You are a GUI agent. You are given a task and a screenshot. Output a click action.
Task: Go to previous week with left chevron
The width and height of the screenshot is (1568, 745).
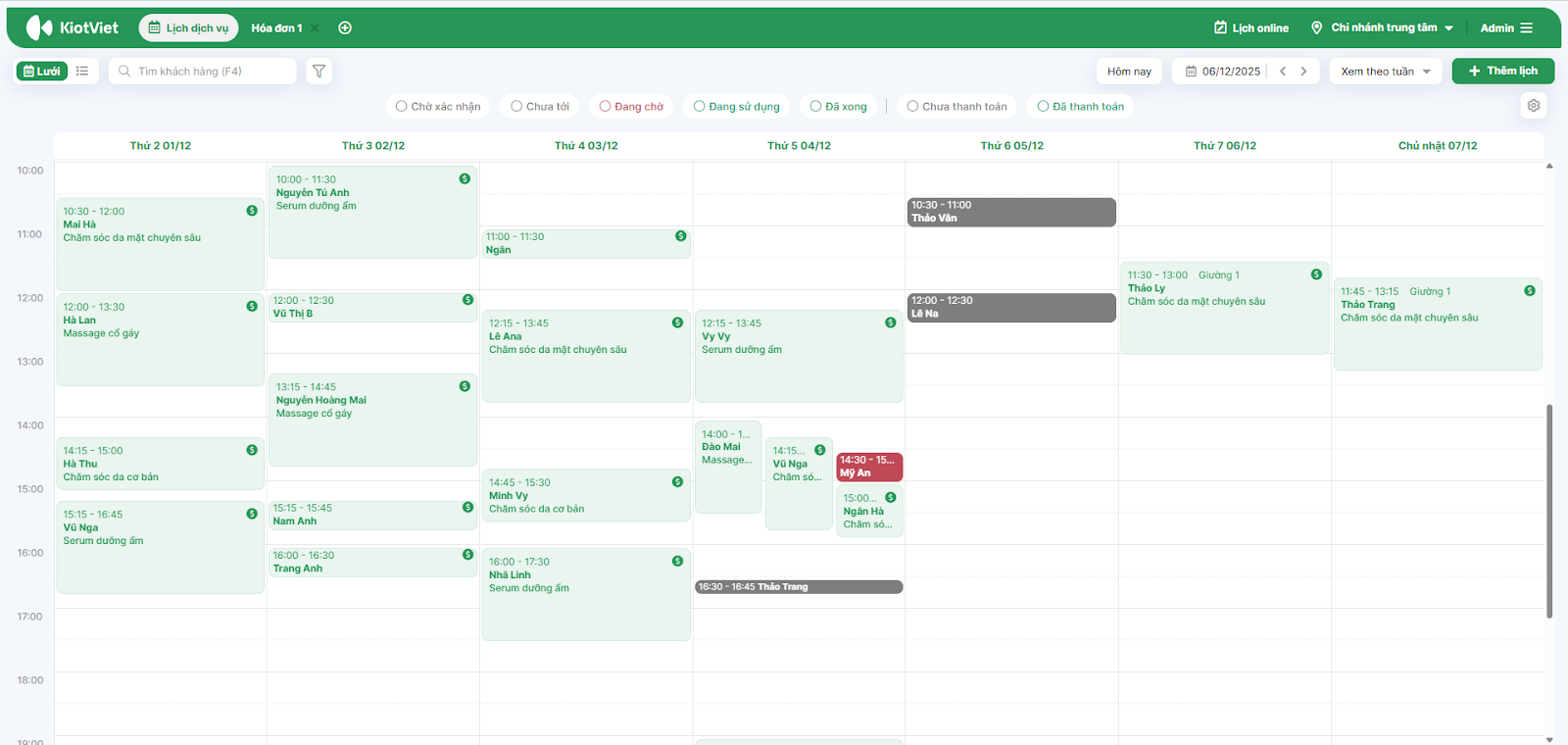pos(1283,72)
